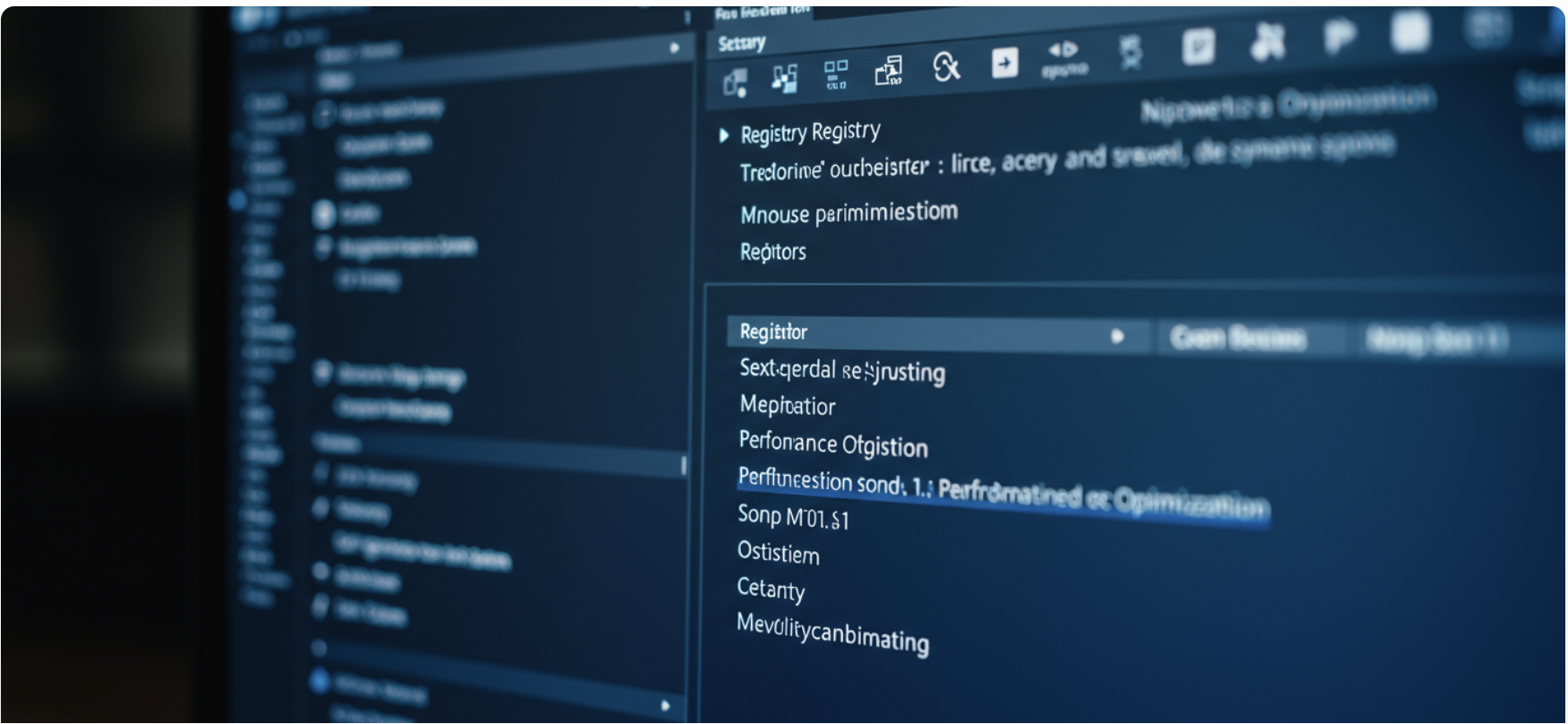Click the document-with-dot icon in the toolbar
The image size is (1568, 724).
pos(735,84)
